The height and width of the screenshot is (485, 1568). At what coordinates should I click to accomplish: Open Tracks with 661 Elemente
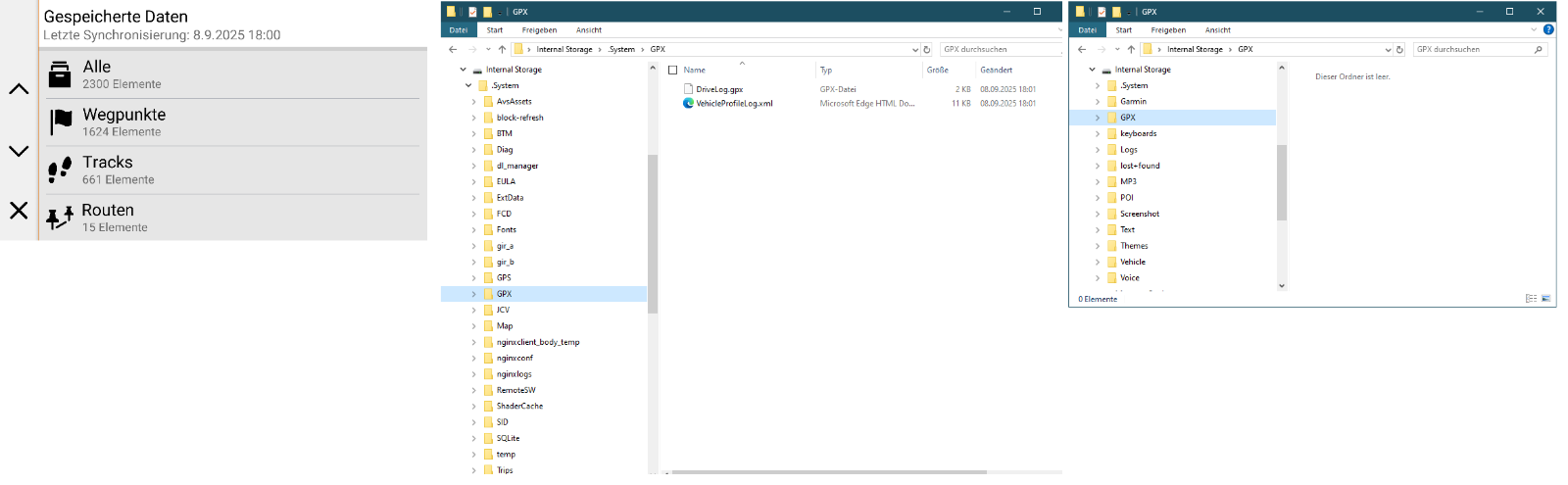click(232, 170)
